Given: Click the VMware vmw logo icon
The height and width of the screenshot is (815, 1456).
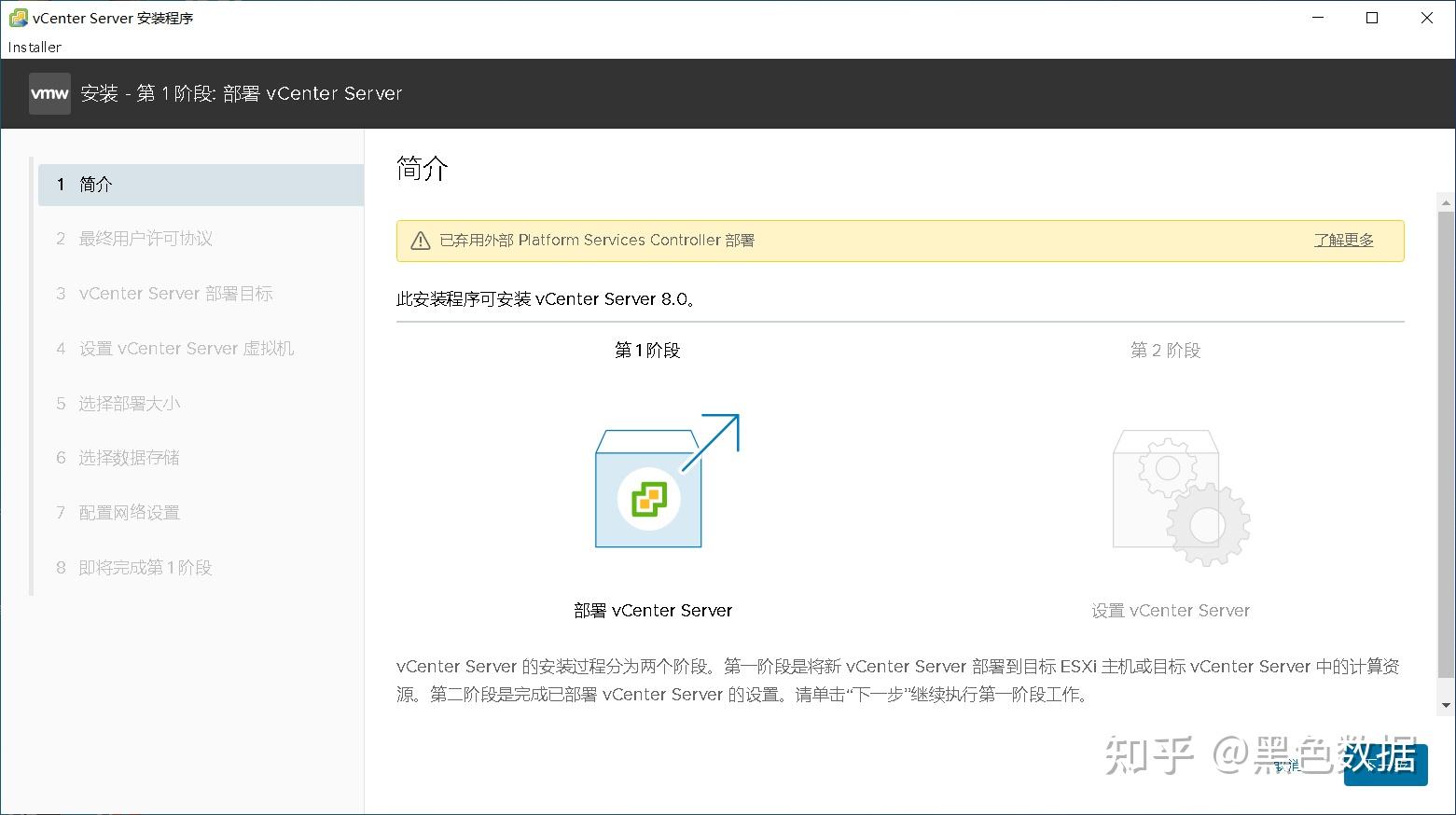Looking at the screenshot, I should click(x=49, y=93).
